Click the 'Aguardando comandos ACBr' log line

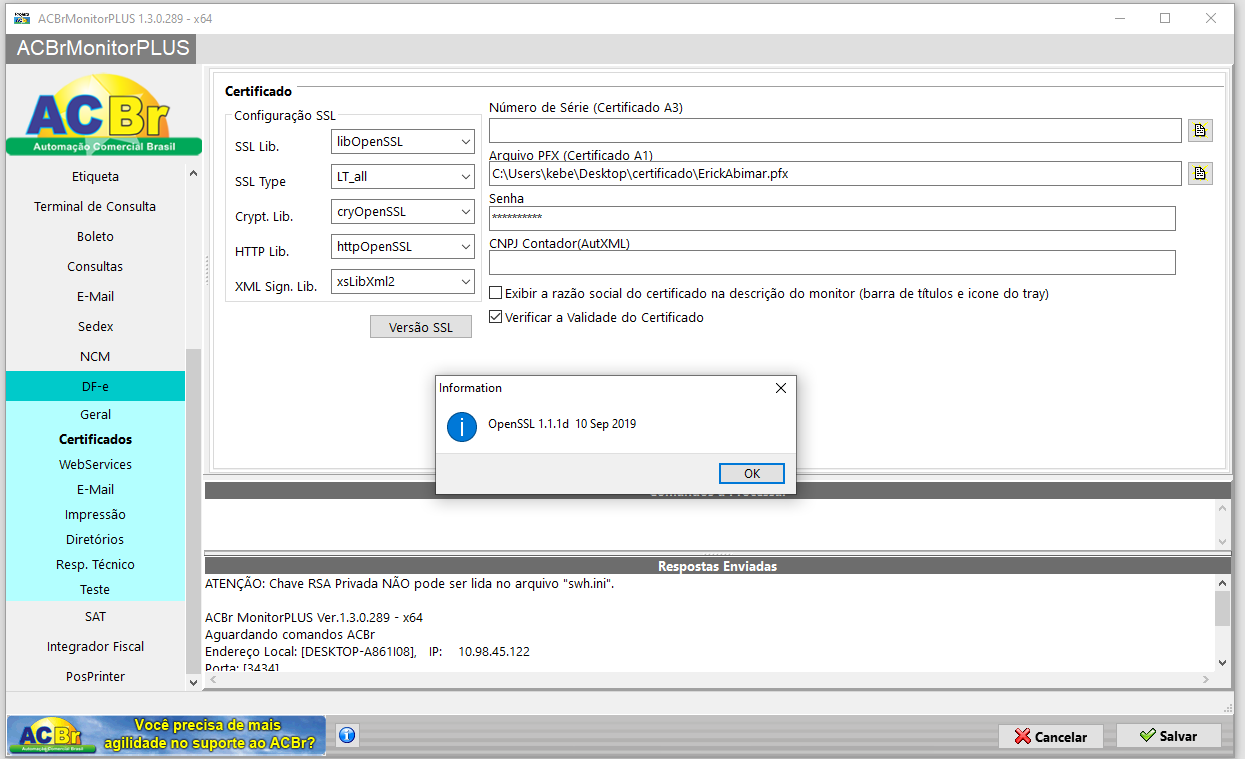coord(290,635)
